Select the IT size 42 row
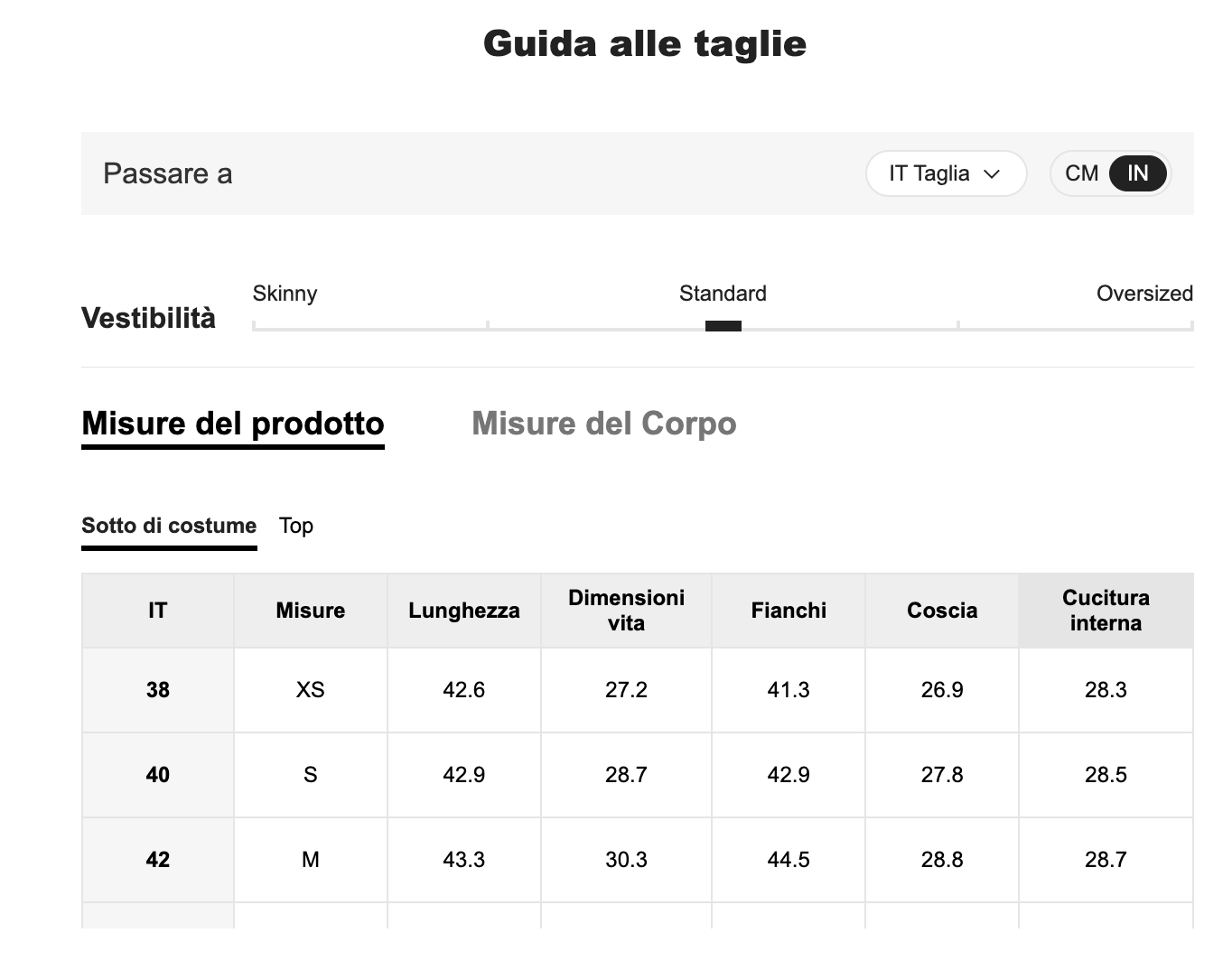The image size is (1232, 961). (x=158, y=860)
